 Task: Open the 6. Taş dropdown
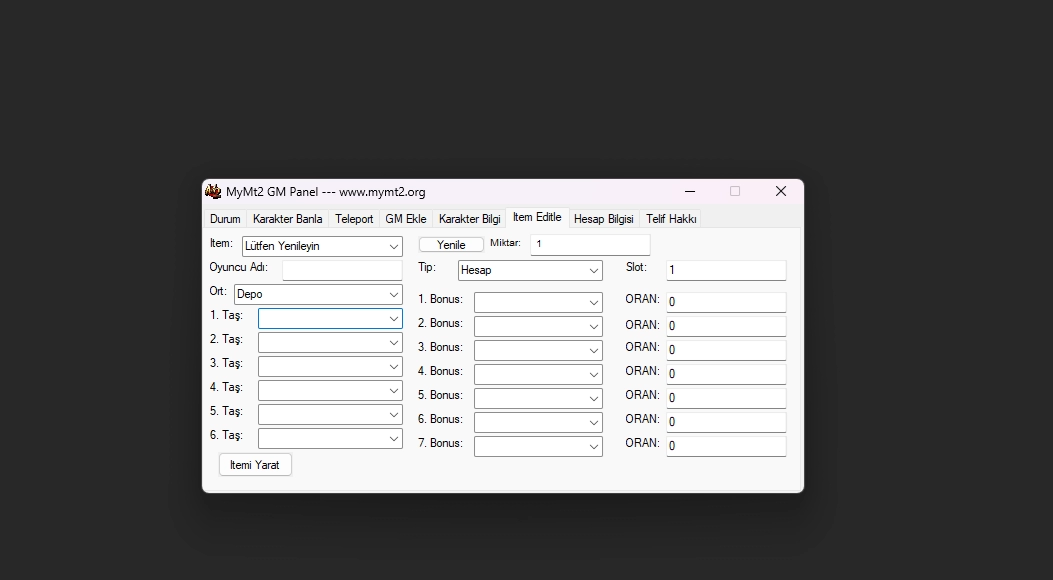(330, 439)
